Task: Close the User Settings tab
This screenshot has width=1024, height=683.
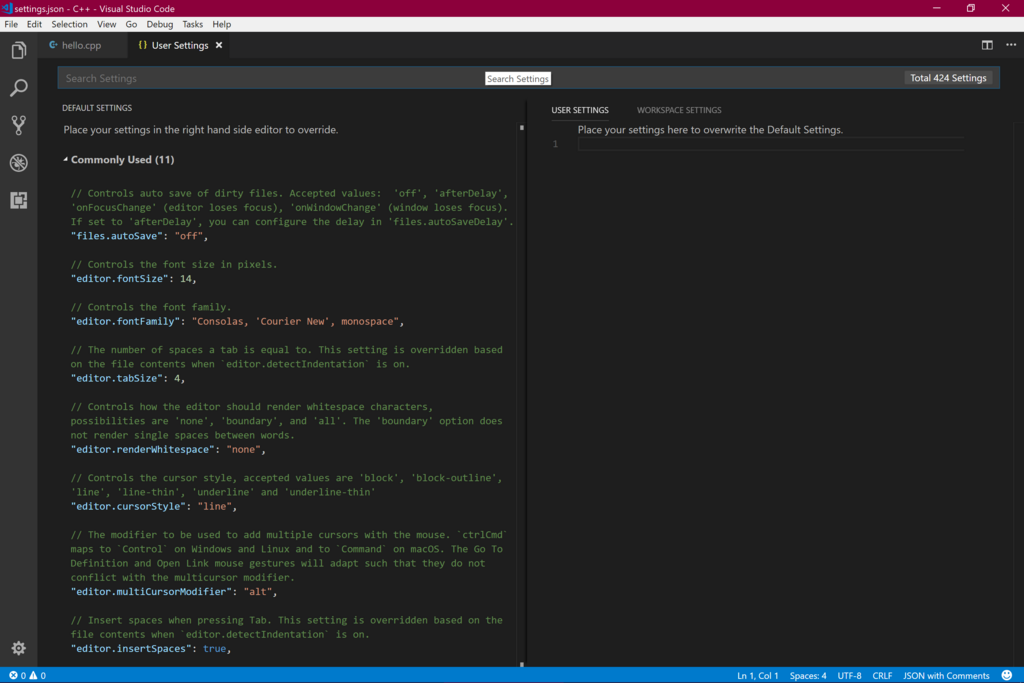Action: pos(219,45)
